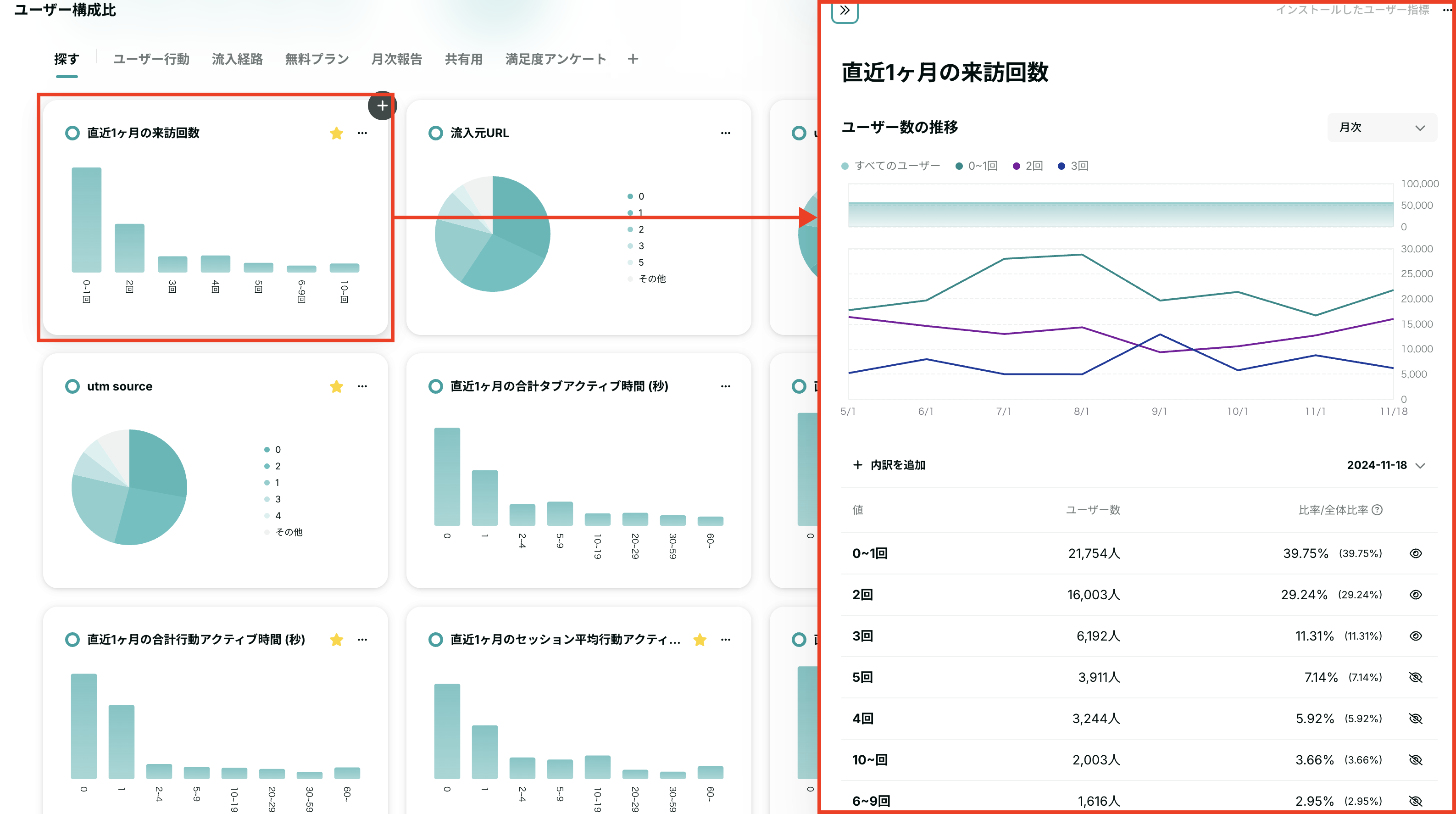Collapse the side panel with double-chevron icon
This screenshot has width=1456, height=814.
(845, 11)
